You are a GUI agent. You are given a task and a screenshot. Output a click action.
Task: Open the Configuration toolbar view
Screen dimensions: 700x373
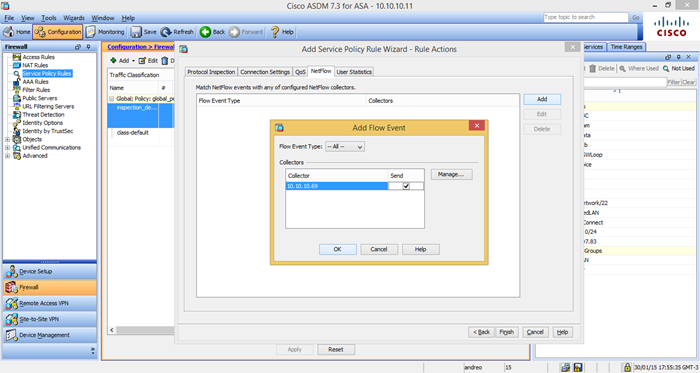[58, 32]
